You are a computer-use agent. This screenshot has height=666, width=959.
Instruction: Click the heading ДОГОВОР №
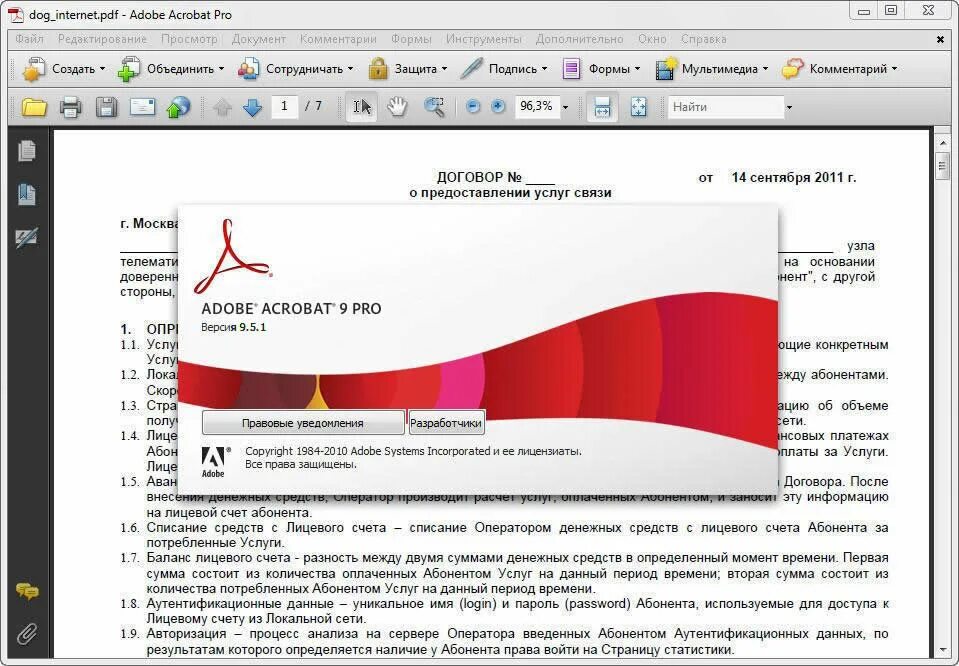pyautogui.click(x=480, y=177)
